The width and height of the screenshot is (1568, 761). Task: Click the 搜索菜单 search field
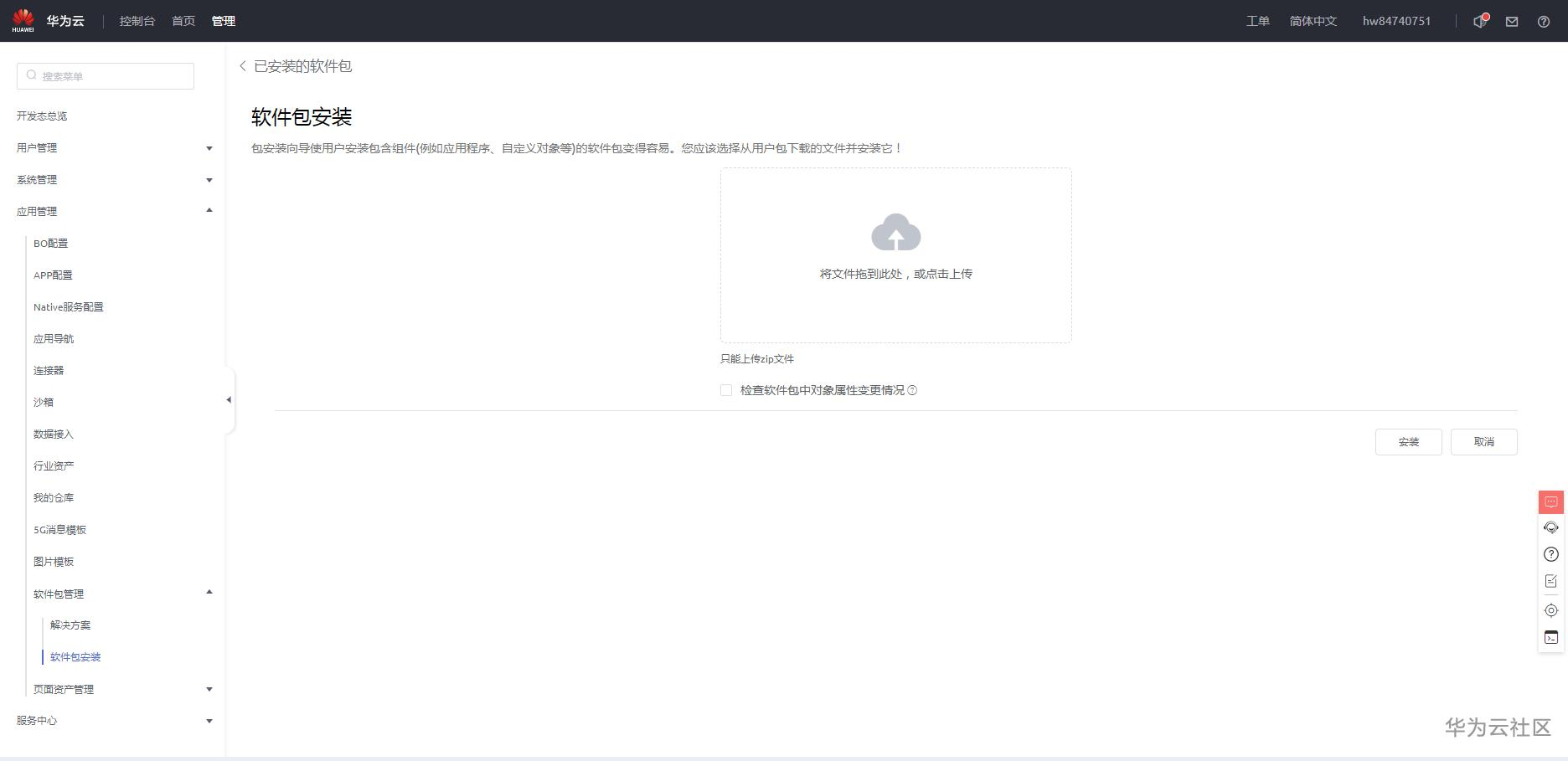click(106, 76)
